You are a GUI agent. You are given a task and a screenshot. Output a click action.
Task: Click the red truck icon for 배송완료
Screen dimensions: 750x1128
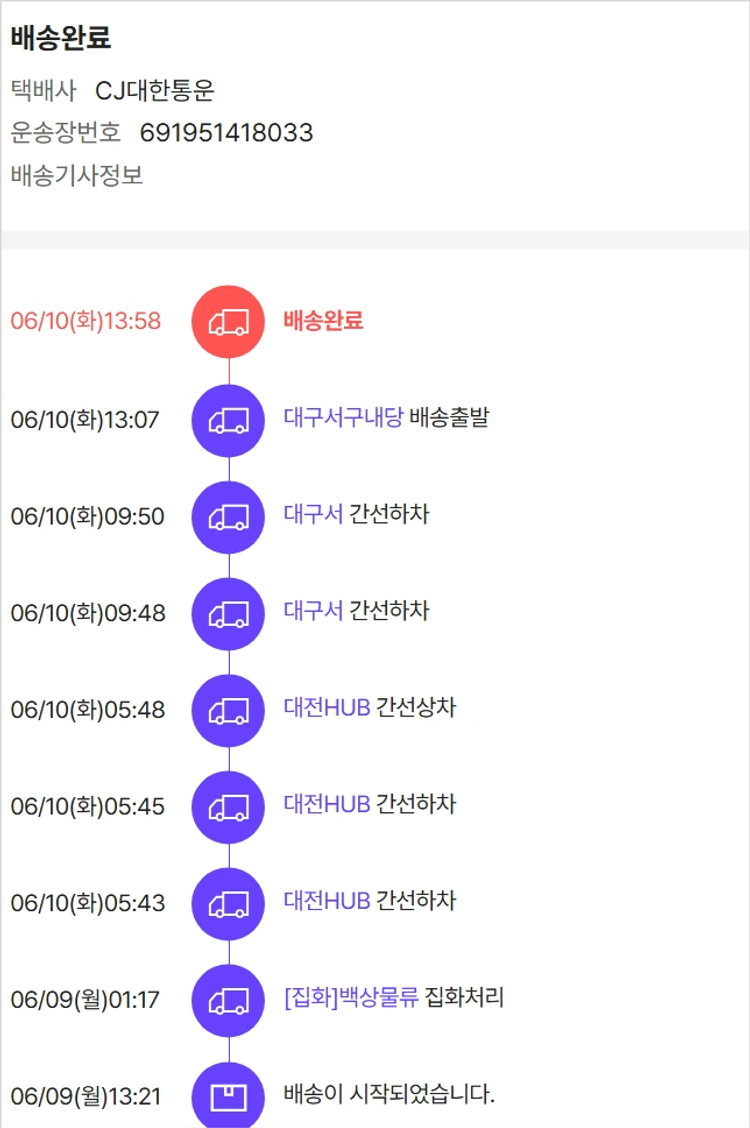228,321
